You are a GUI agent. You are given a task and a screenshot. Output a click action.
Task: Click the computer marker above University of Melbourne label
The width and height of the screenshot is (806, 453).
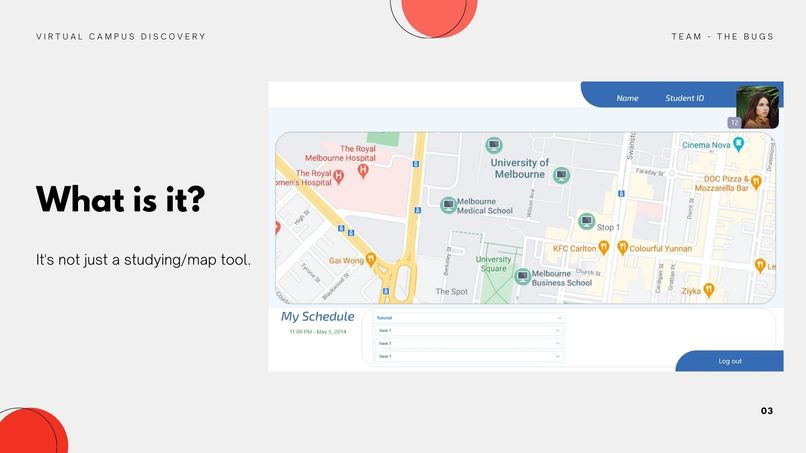coord(493,146)
